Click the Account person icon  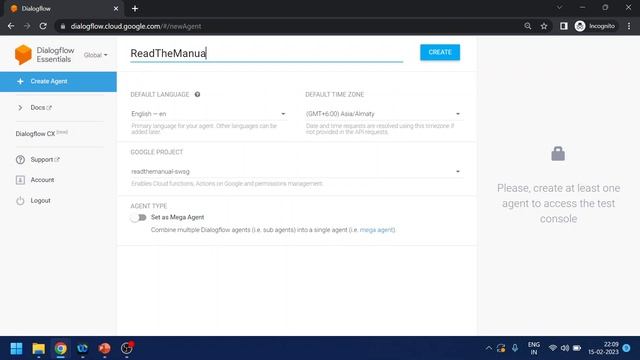20,180
